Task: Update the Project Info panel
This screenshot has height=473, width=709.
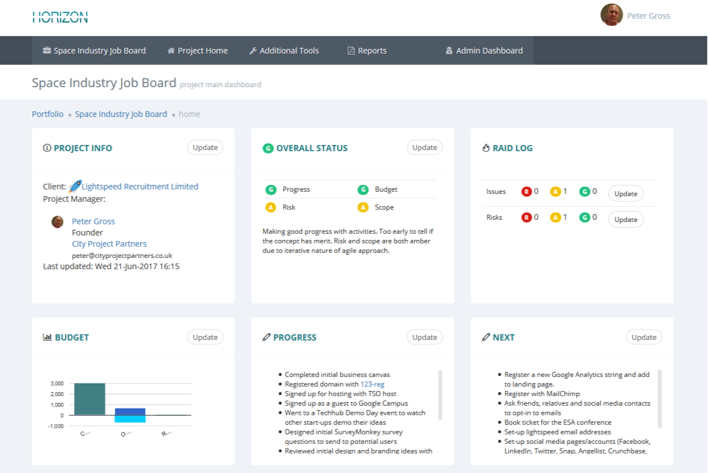Action: 205,147
